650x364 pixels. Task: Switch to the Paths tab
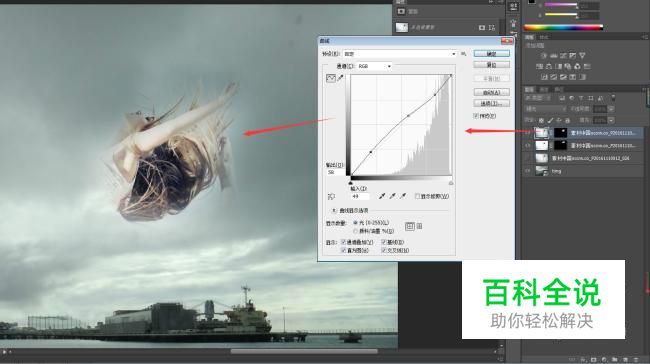(x=558, y=90)
